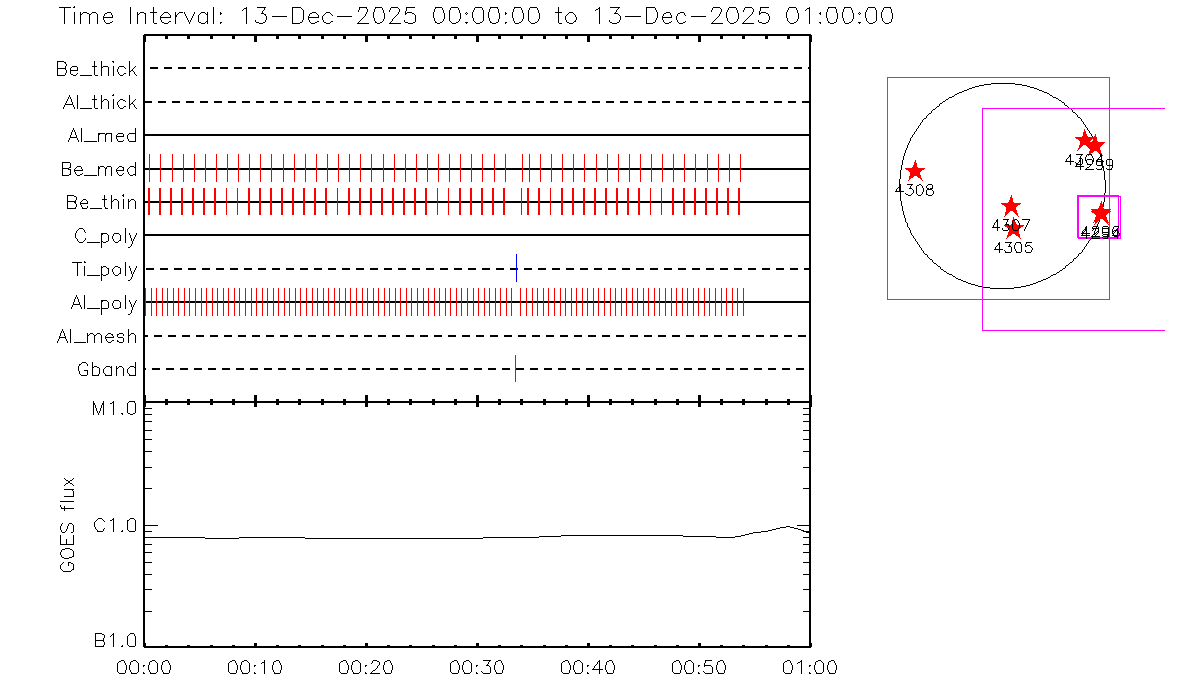The width and height of the screenshot is (1200, 700).
Task: Select the Be_med filter label
Action: [98, 170]
